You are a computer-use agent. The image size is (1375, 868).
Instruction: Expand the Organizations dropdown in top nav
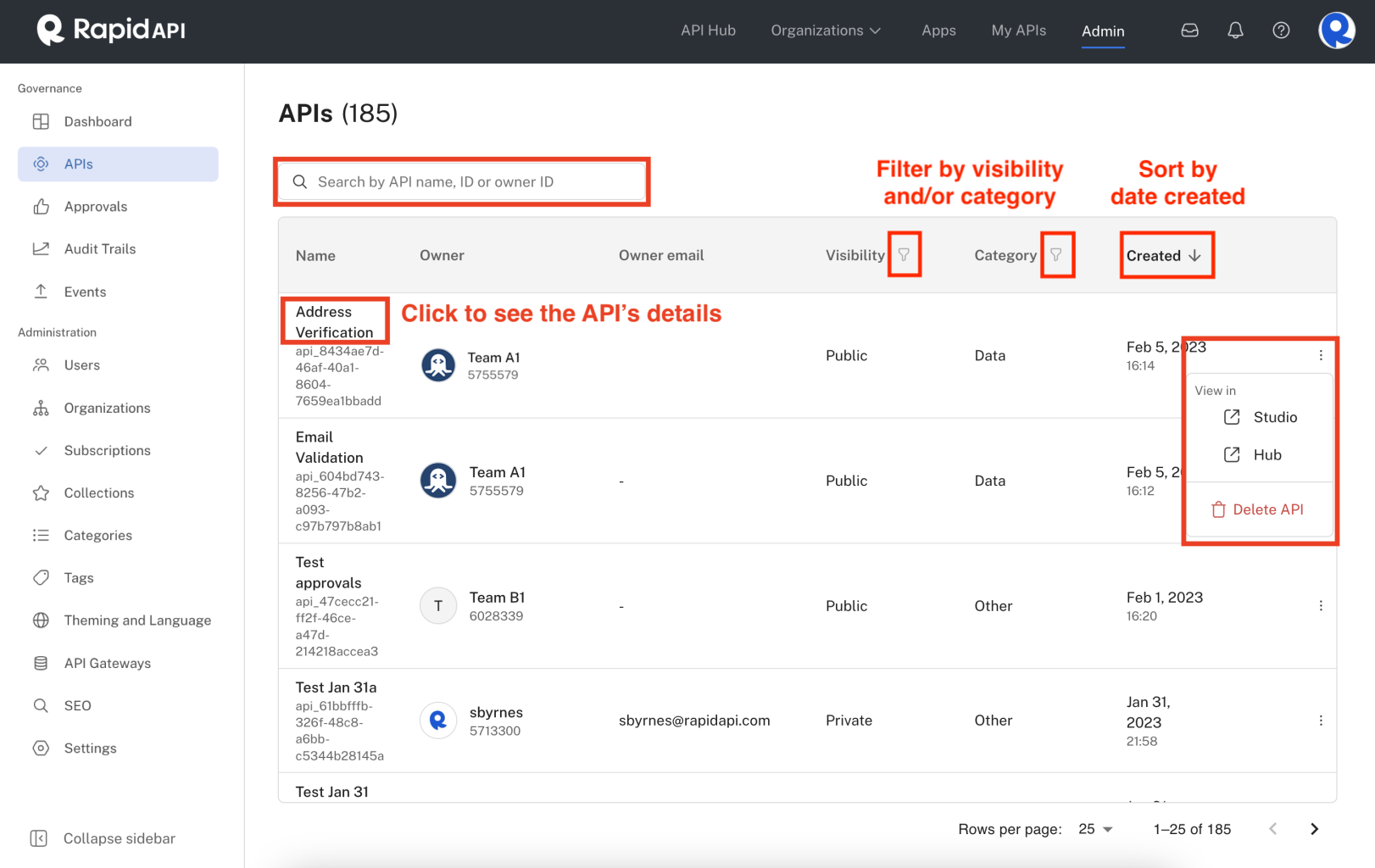[826, 31]
